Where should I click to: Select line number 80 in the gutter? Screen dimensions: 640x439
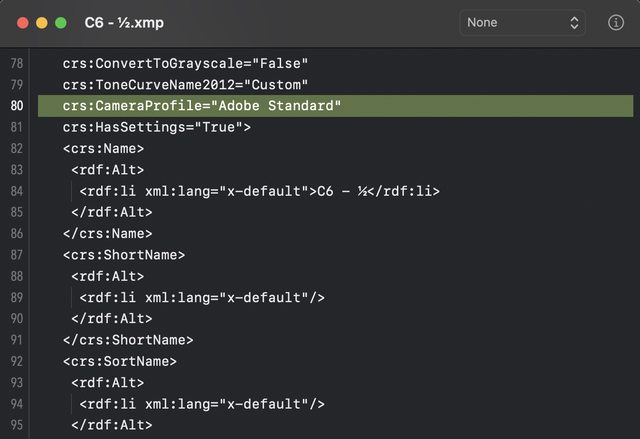pyautogui.click(x=17, y=106)
